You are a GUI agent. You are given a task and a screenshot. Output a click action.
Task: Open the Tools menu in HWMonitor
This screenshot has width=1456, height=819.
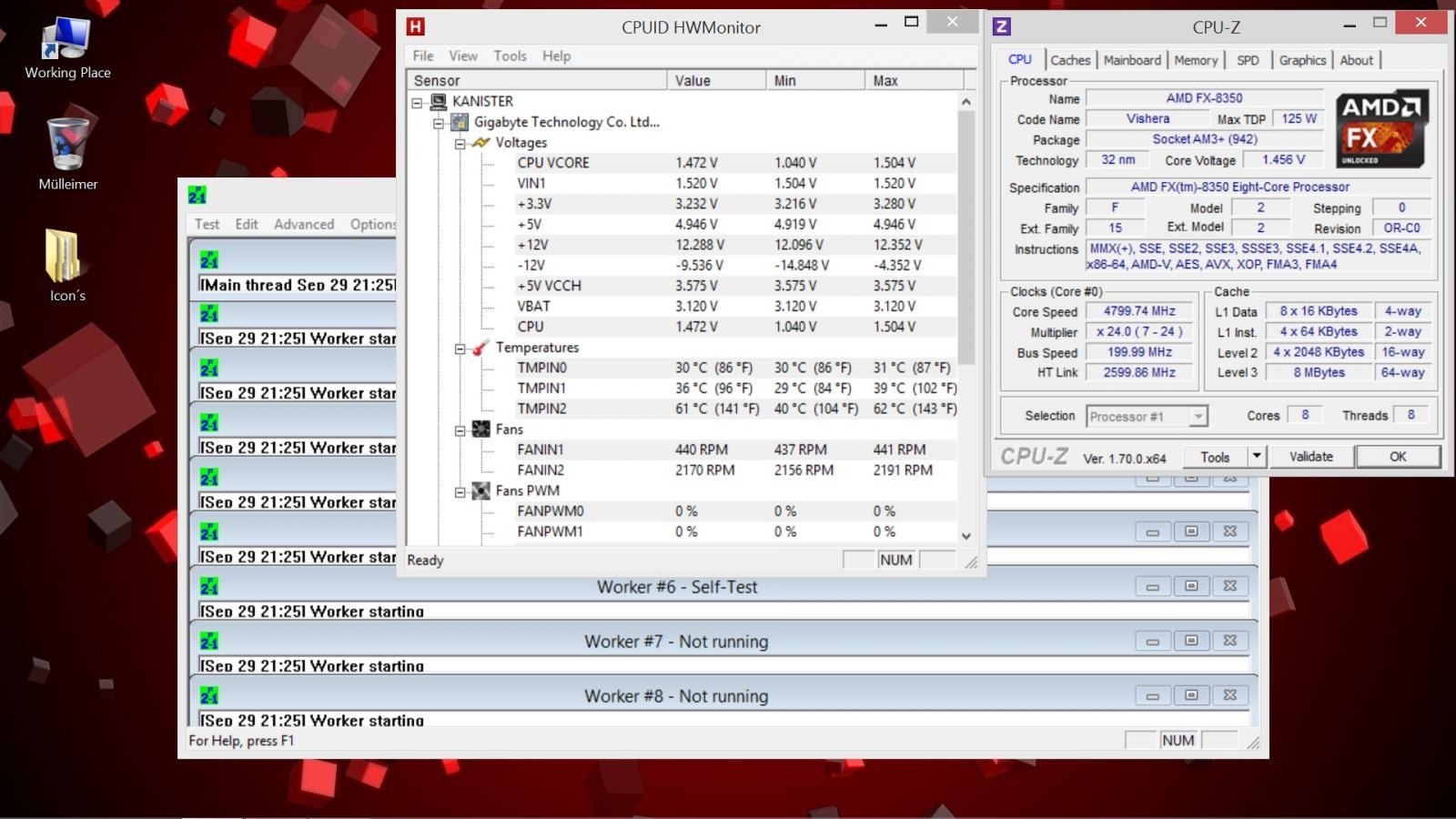510,56
